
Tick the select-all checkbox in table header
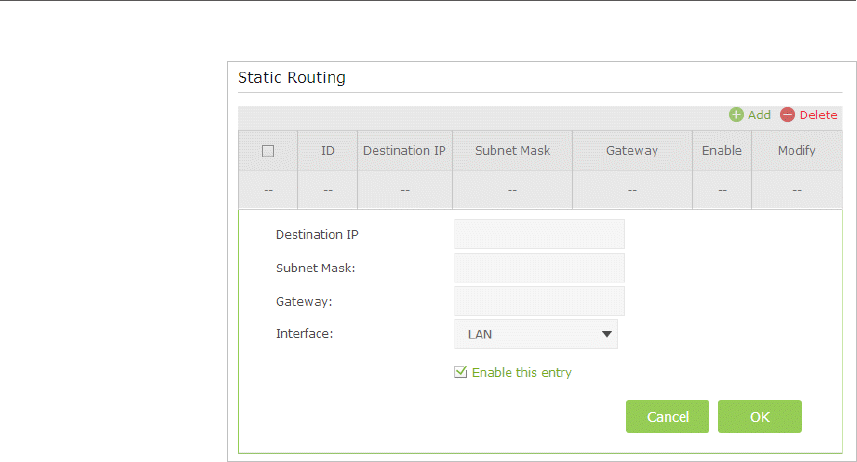268,151
